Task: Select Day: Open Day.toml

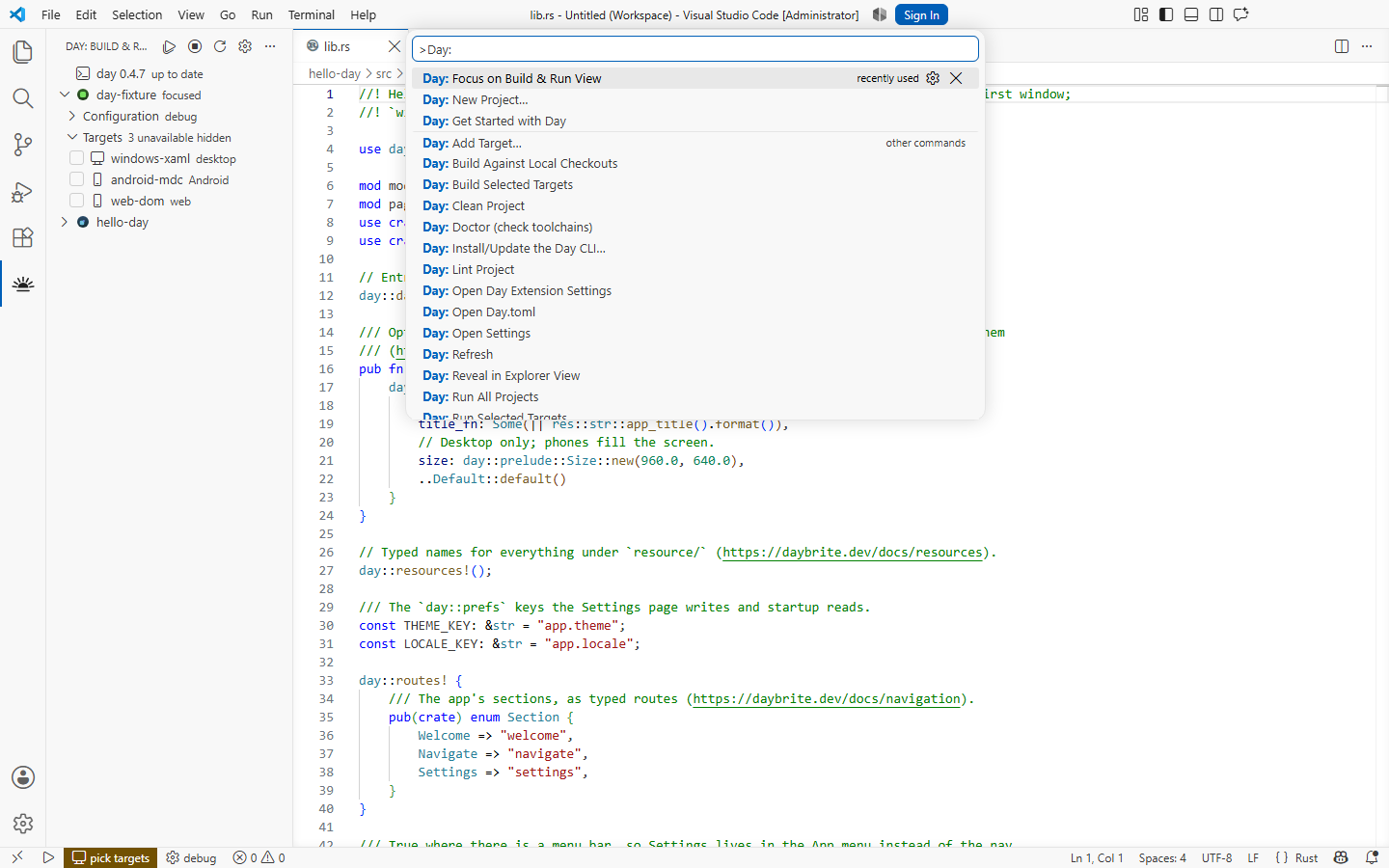Action: click(x=694, y=312)
